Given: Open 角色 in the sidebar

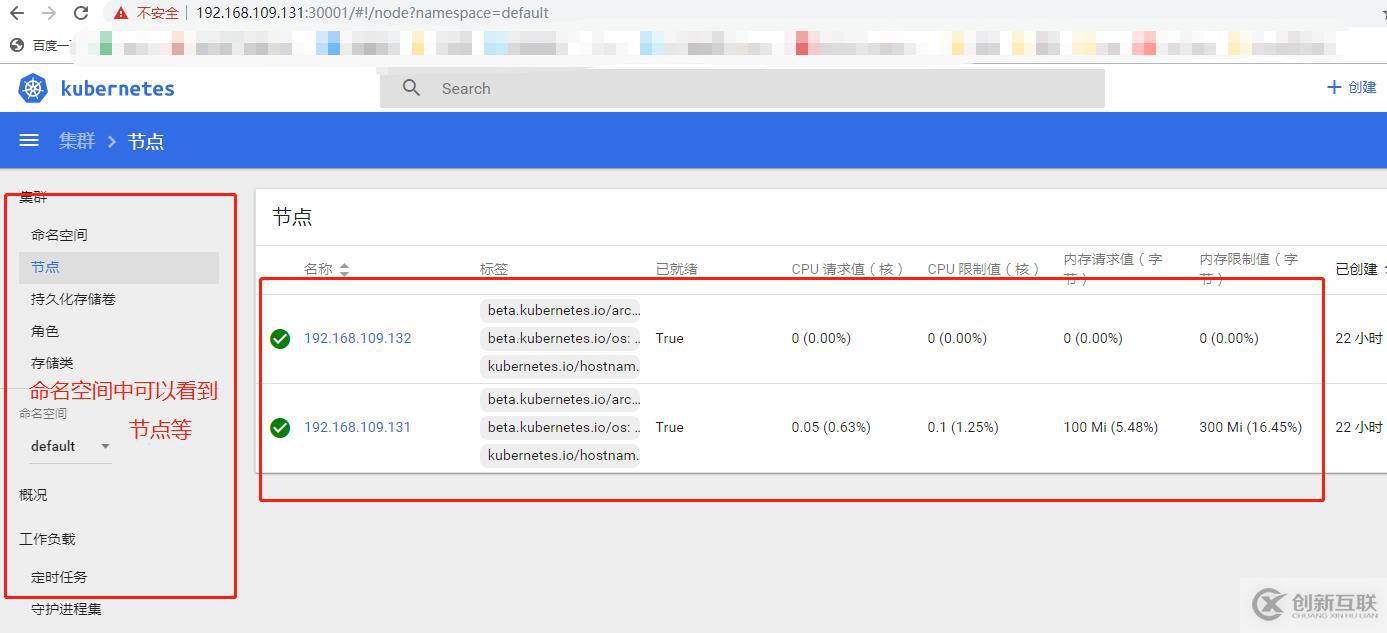Looking at the screenshot, I should 45,331.
